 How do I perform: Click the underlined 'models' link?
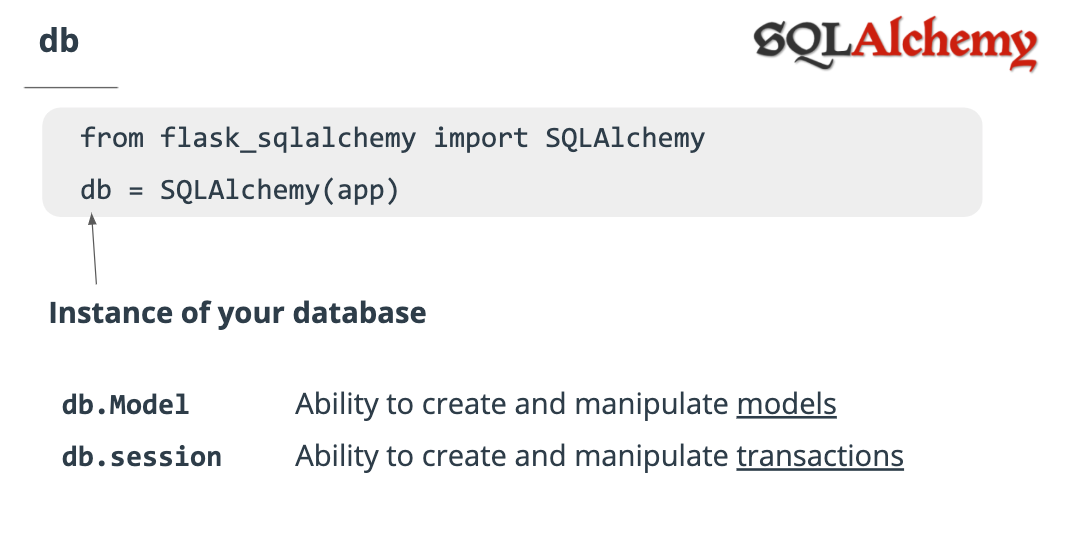point(786,404)
